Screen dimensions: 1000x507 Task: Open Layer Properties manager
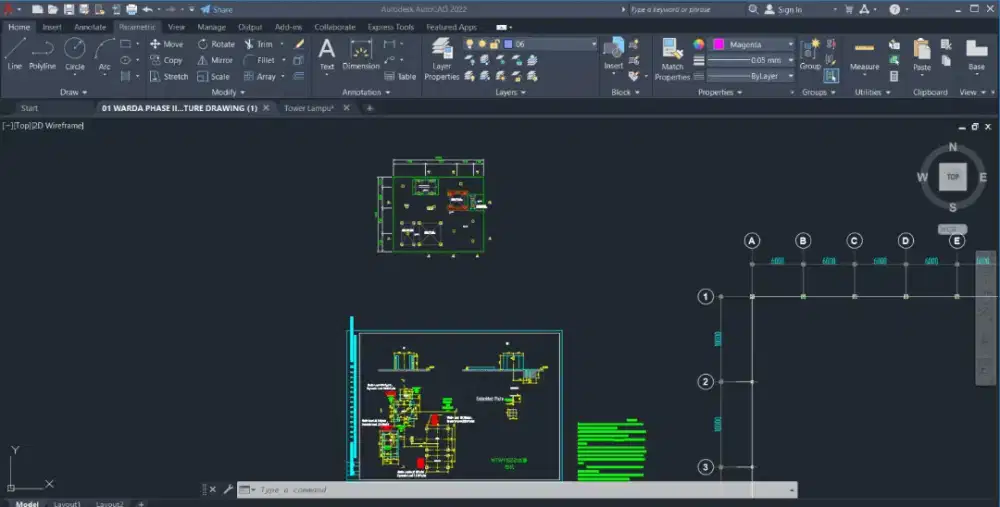pyautogui.click(x=441, y=59)
